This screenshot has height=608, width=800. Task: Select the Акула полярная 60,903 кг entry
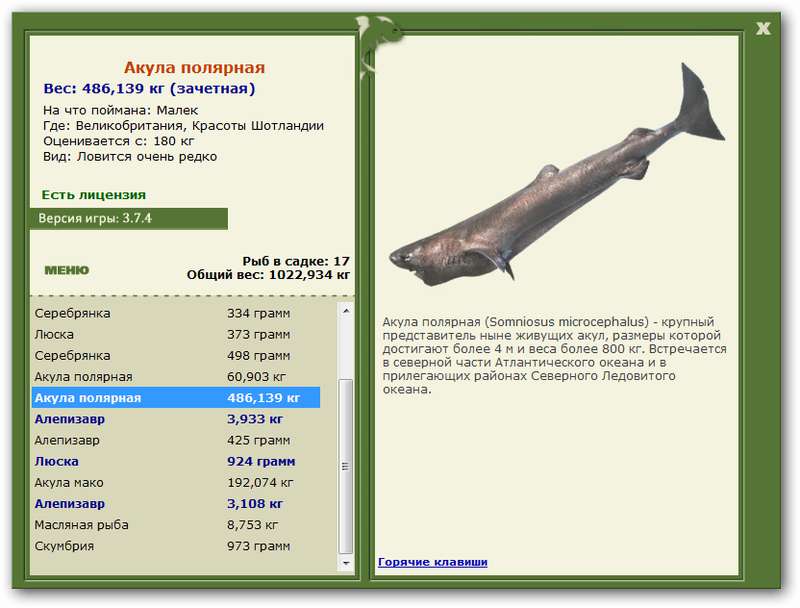176,377
